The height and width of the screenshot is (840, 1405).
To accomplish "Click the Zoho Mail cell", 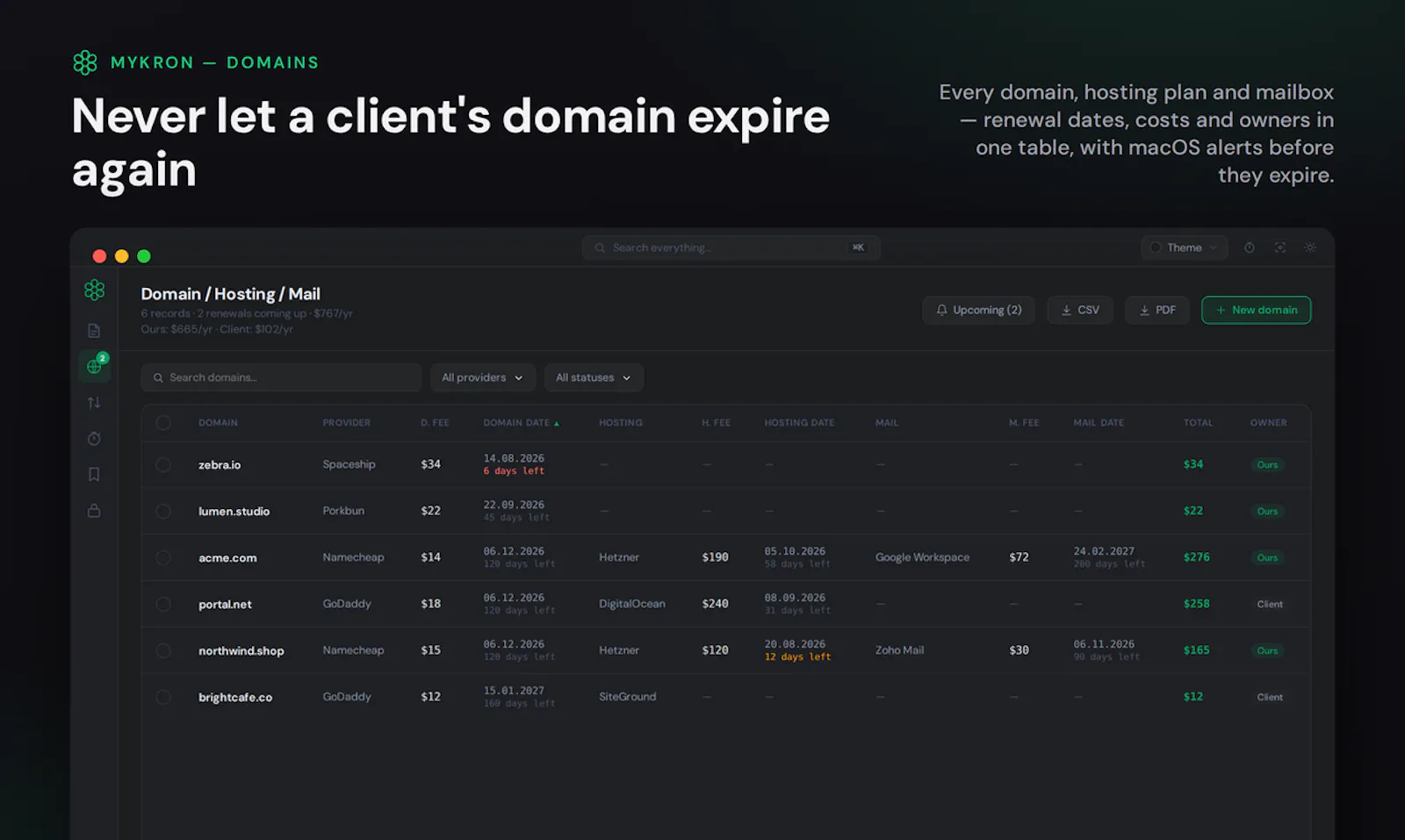I will point(899,650).
